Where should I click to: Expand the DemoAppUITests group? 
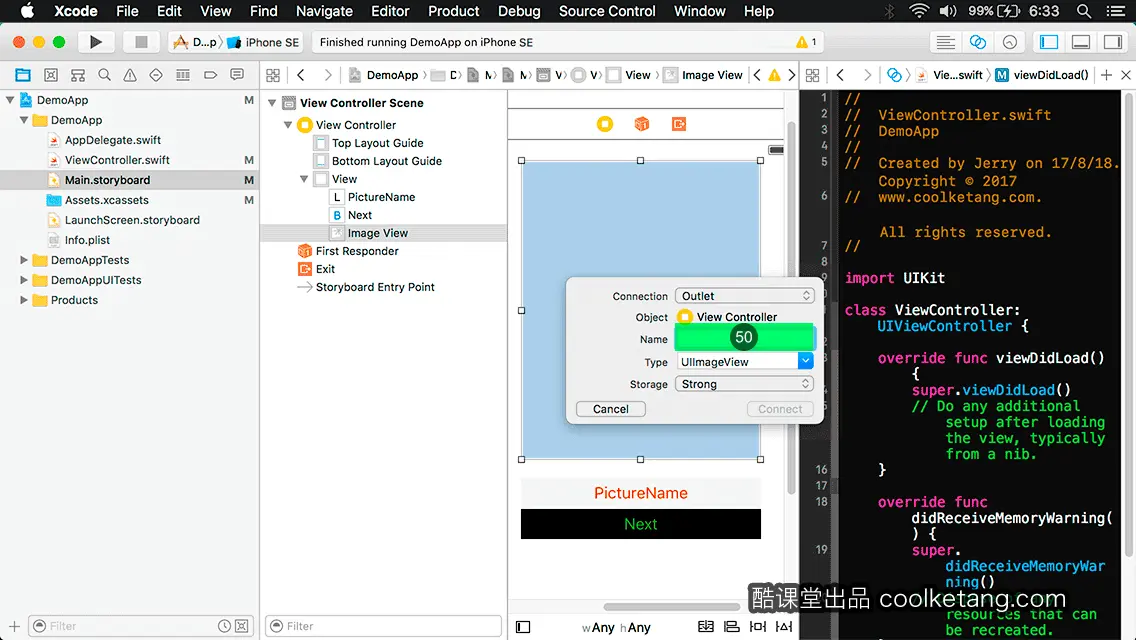24,280
